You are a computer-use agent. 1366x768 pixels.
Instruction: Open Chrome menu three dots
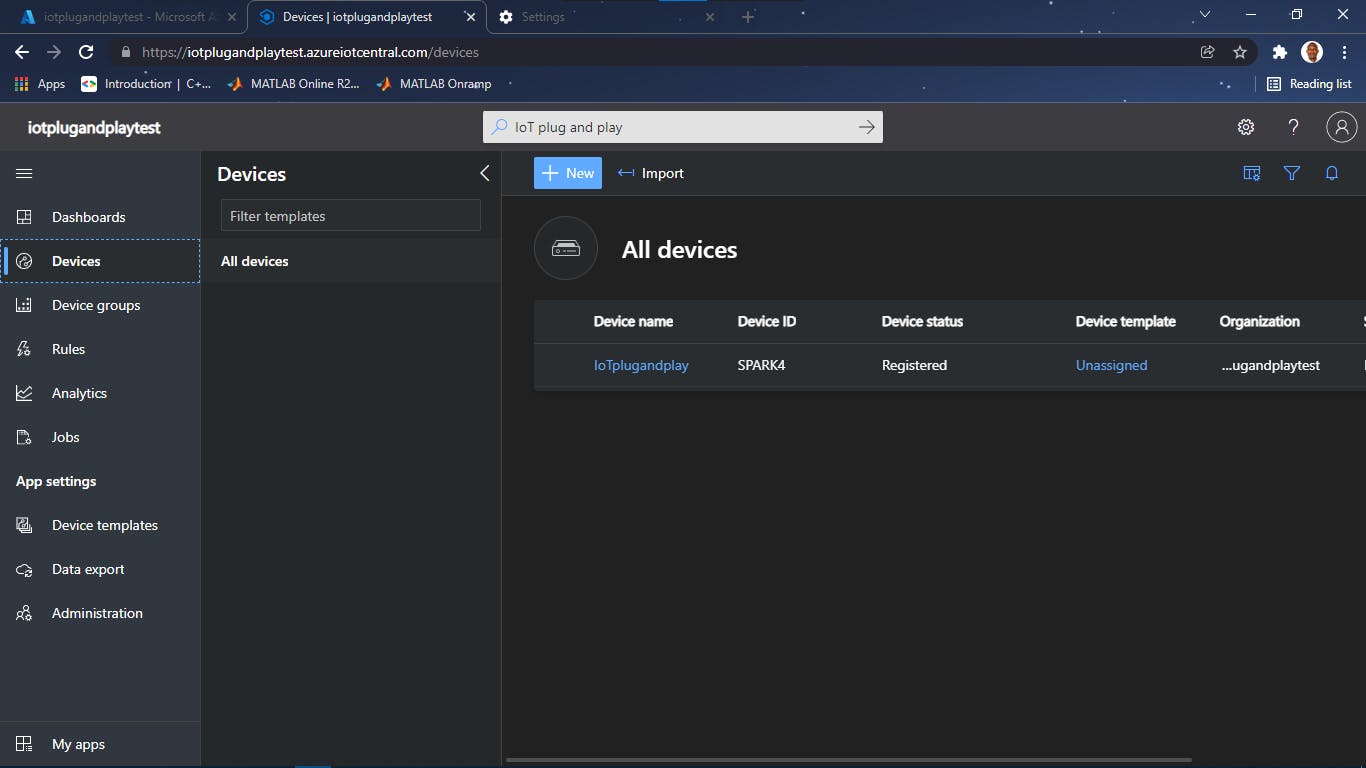click(x=1344, y=52)
